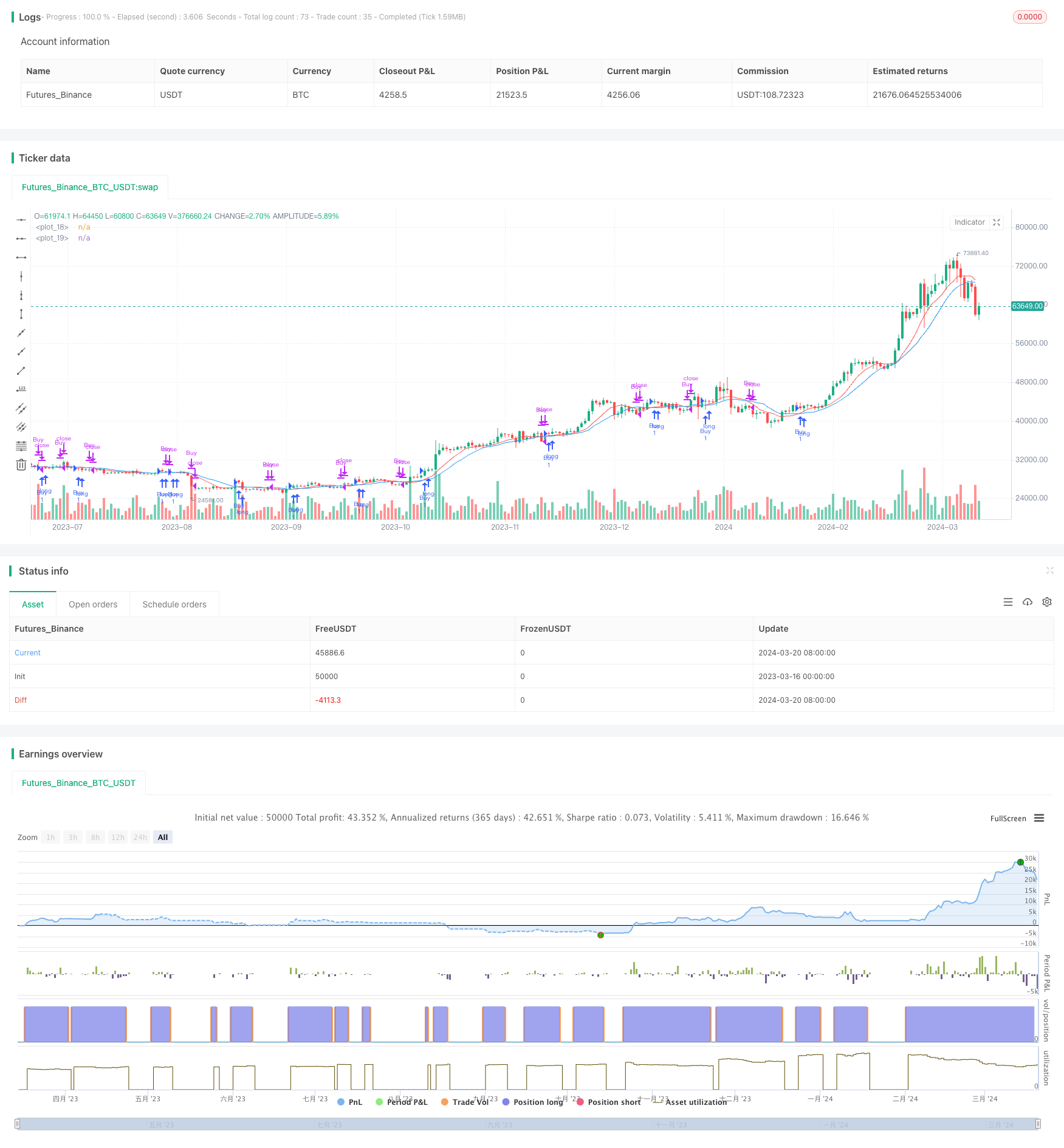
Task: Select the diagonal straight line drawing tool
Action: coord(21,333)
